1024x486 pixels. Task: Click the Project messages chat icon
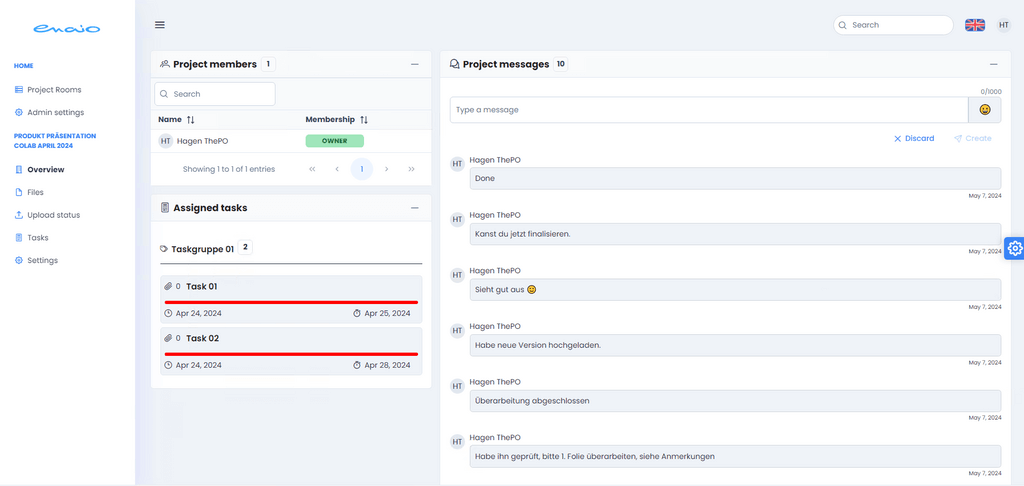coord(455,64)
